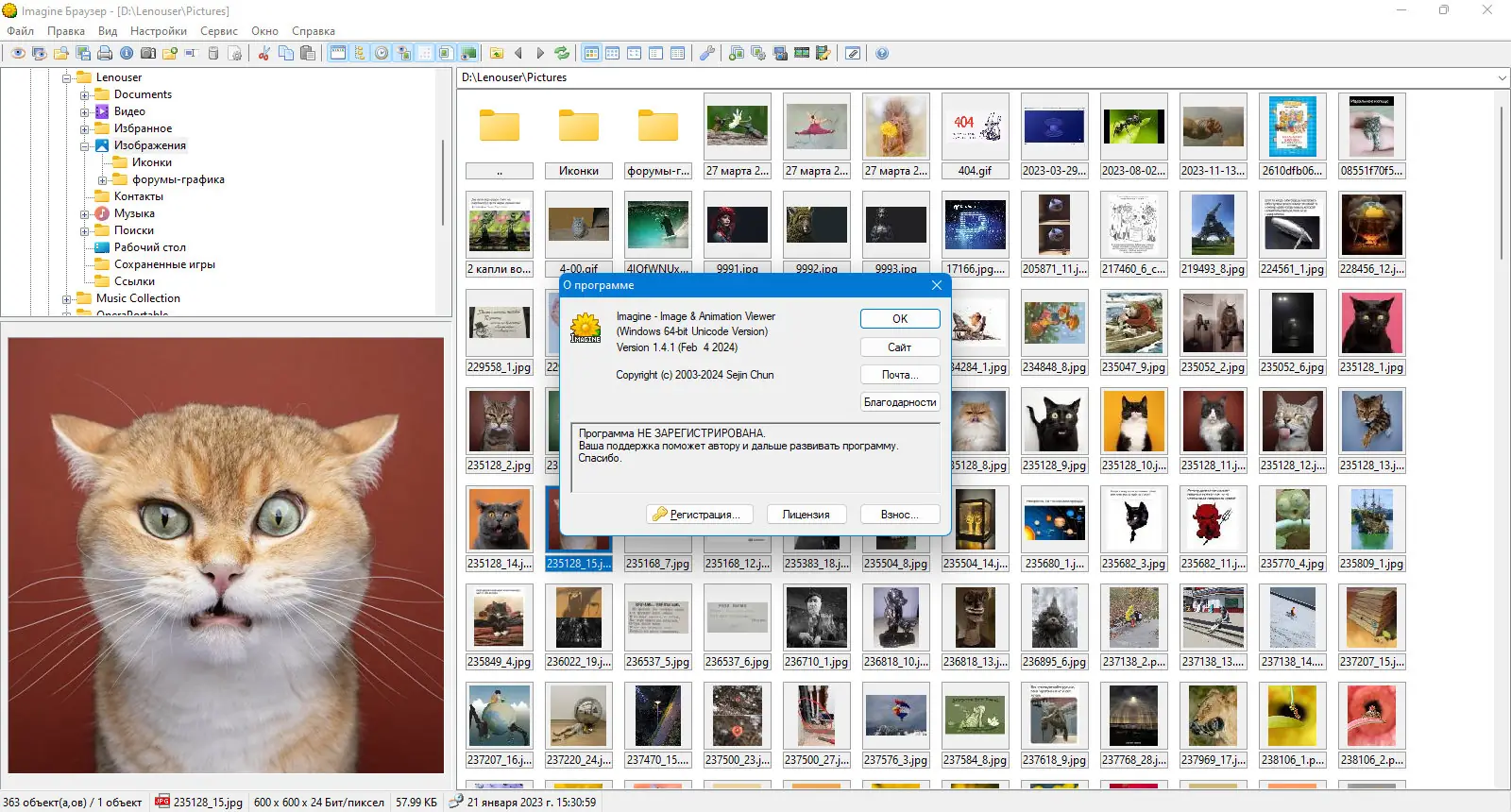Click the green Refresh arrows icon
The height and width of the screenshot is (812, 1511).
(x=562, y=53)
